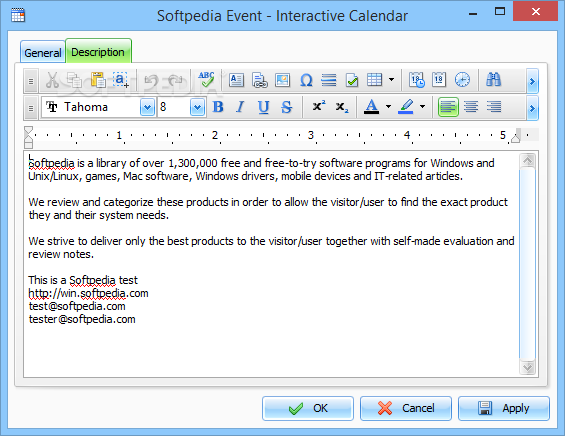Click the misspelled word 'softpedia' at start

52,163
